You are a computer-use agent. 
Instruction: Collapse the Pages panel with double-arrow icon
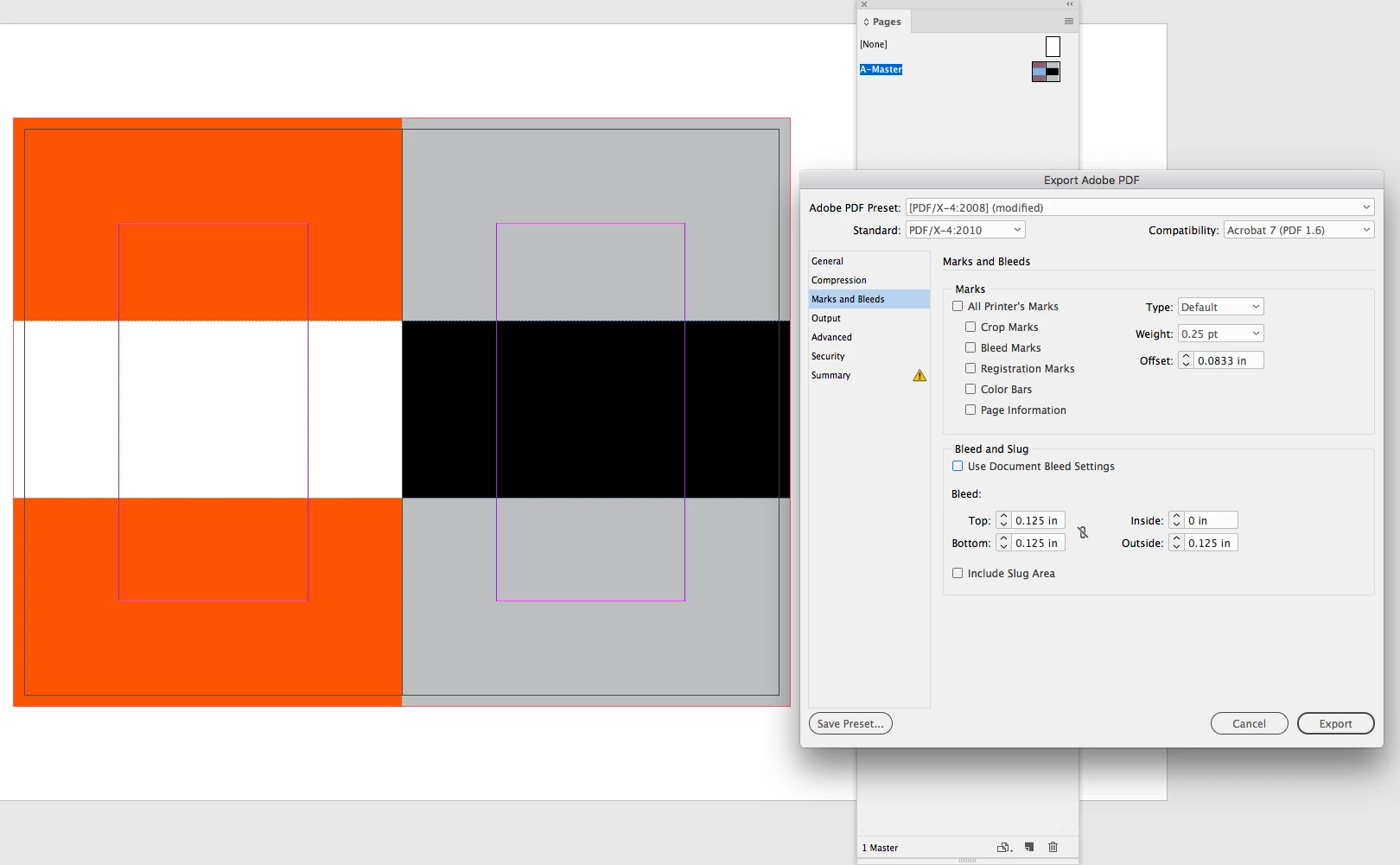[x=1070, y=4]
